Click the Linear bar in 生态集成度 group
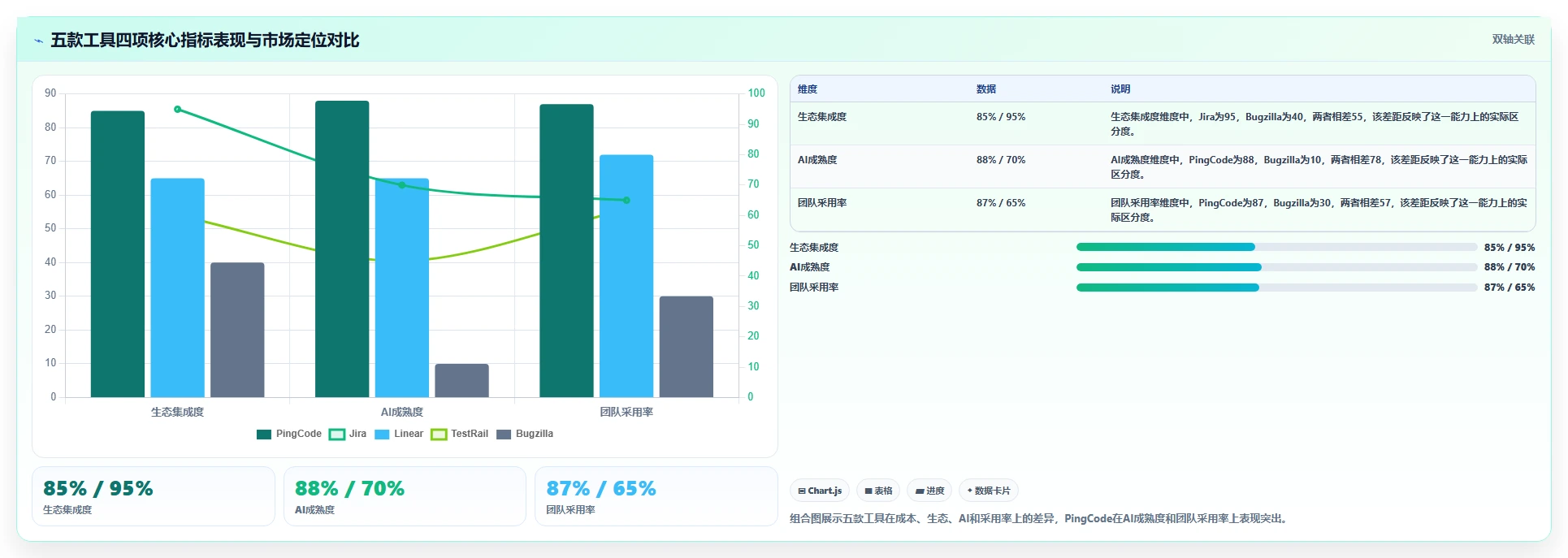1568x558 pixels. (x=177, y=288)
